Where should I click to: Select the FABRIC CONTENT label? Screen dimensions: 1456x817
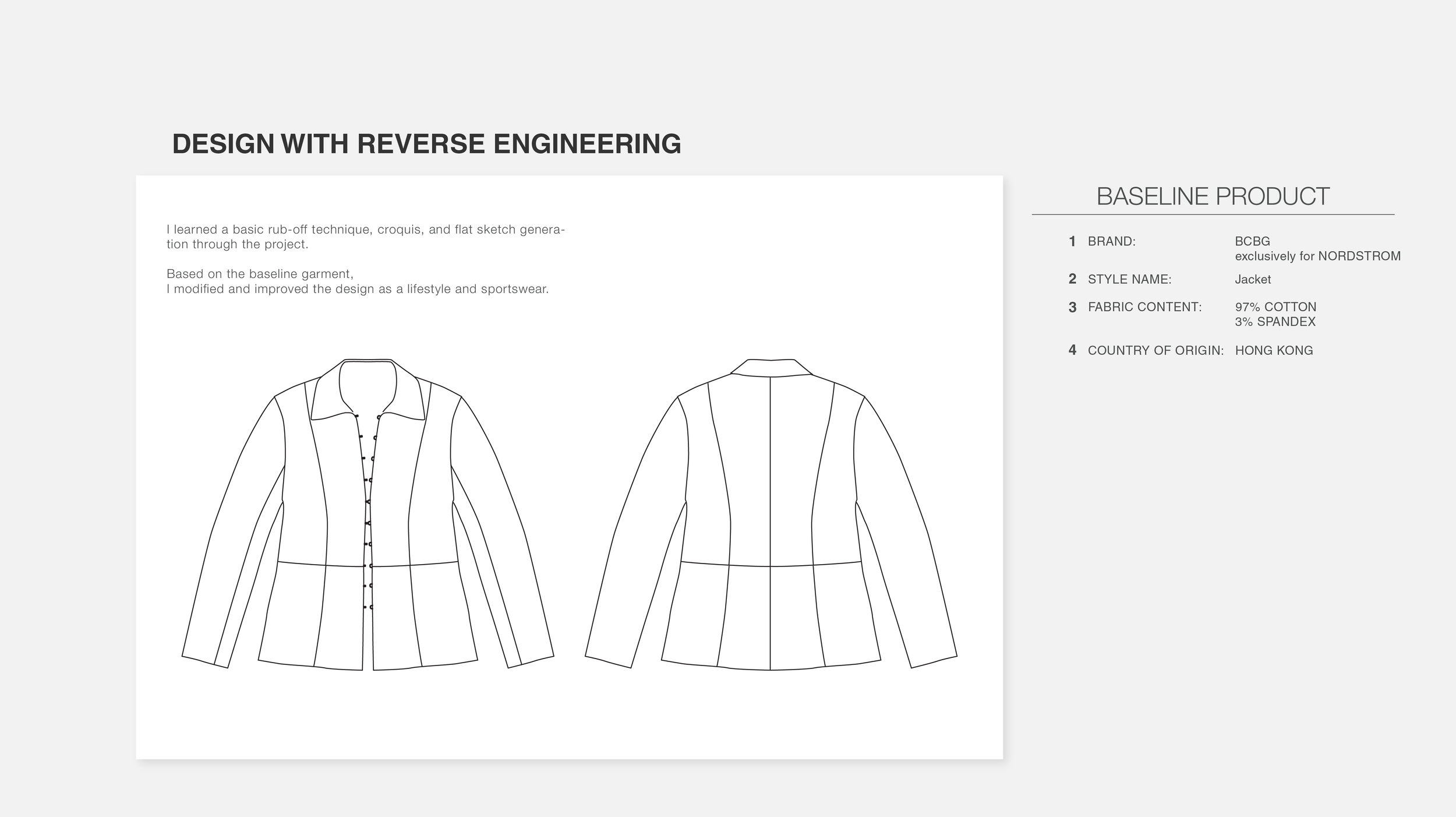tap(1144, 307)
